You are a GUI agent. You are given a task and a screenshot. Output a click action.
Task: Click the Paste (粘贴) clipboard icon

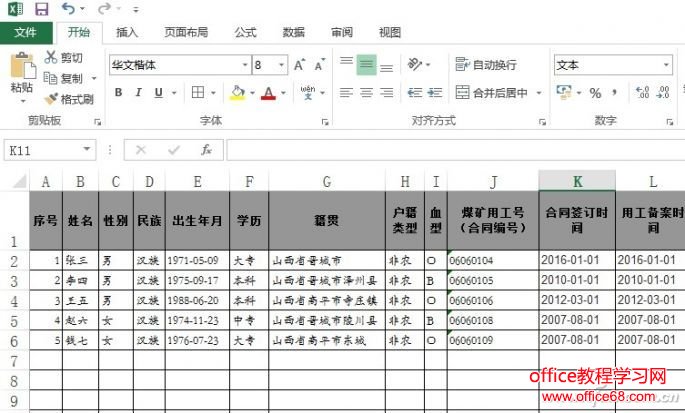(23, 66)
